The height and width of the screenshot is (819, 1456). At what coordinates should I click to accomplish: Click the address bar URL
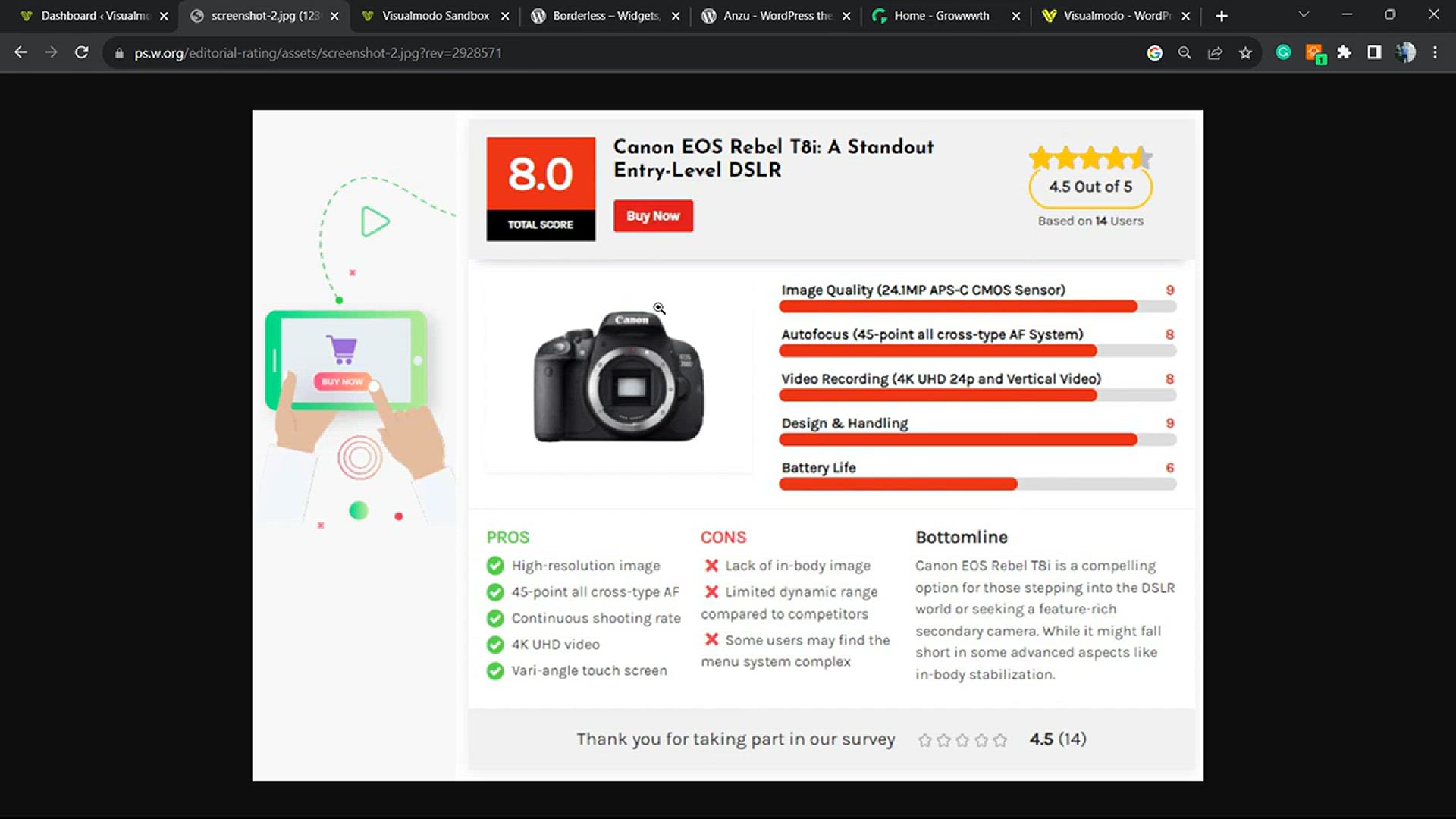[x=318, y=53]
